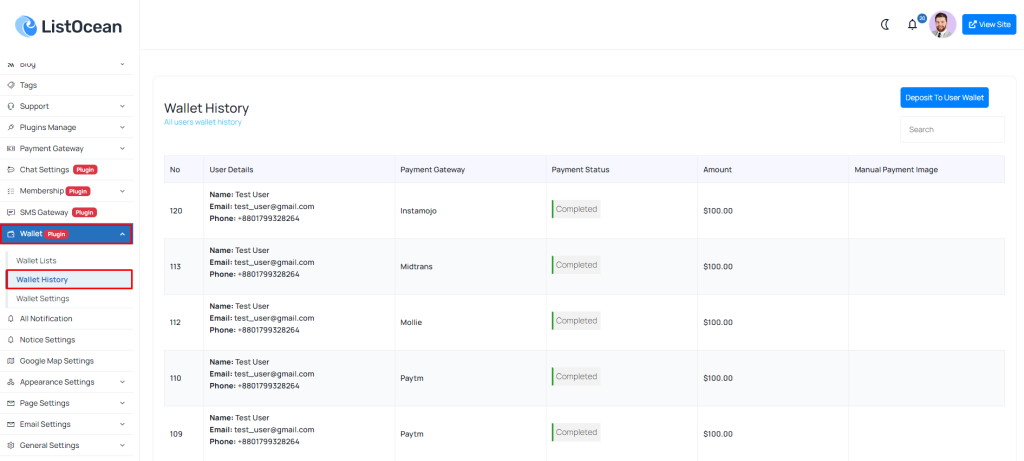Click row number 120
The width and height of the screenshot is (1024, 461).
[x=176, y=211]
